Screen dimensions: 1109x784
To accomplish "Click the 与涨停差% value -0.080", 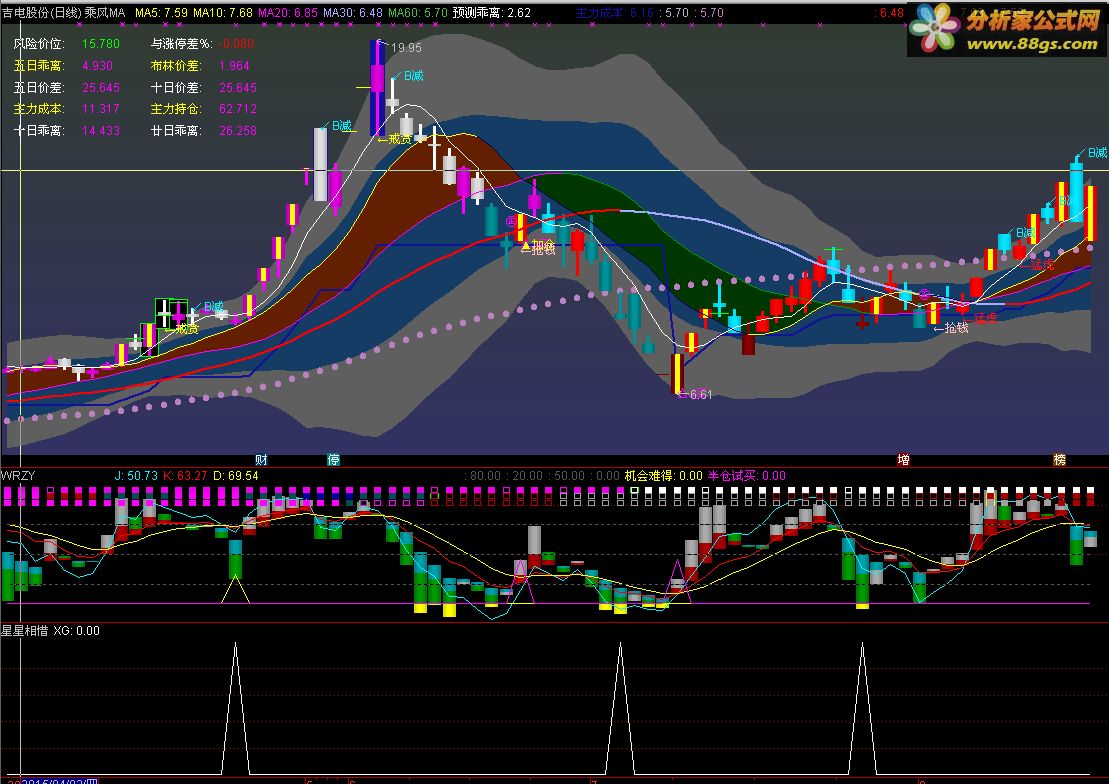I will 236,44.
